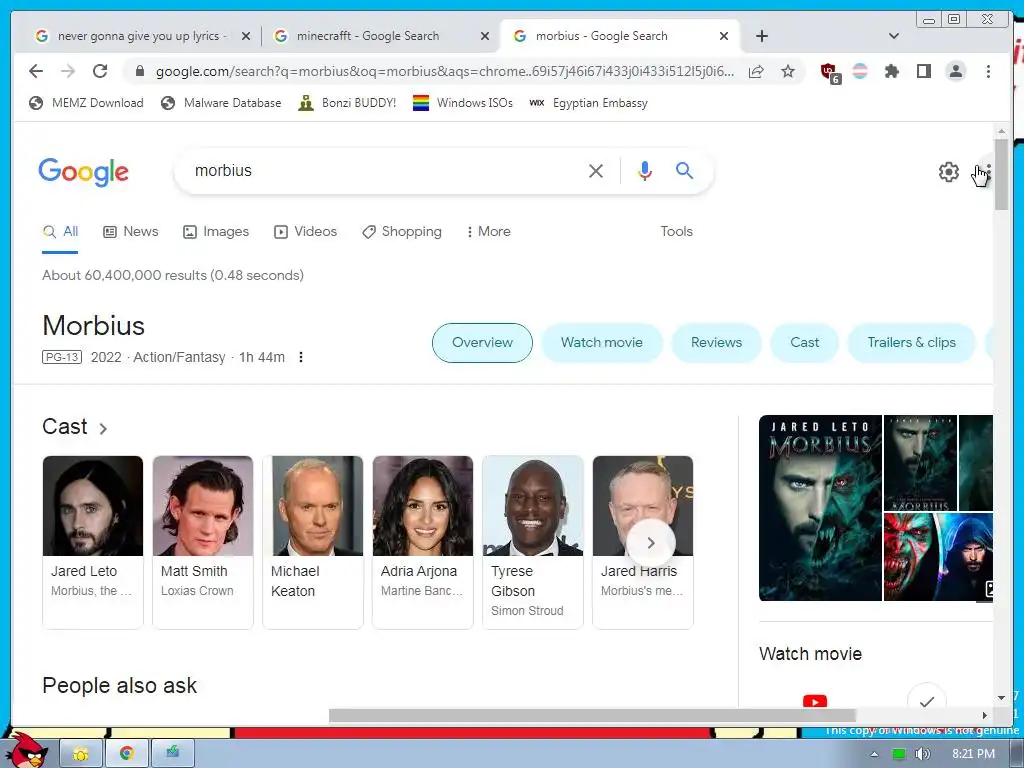Show hidden system tray icons arrow
1024x768 pixels.
coord(874,754)
